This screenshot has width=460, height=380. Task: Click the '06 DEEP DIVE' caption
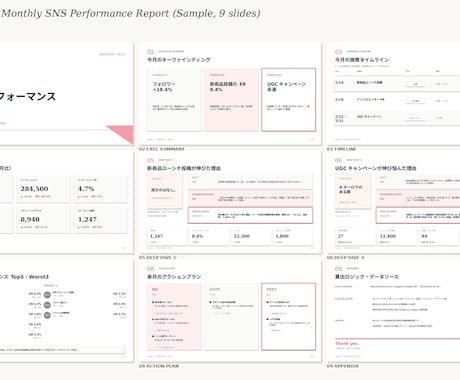point(345,257)
